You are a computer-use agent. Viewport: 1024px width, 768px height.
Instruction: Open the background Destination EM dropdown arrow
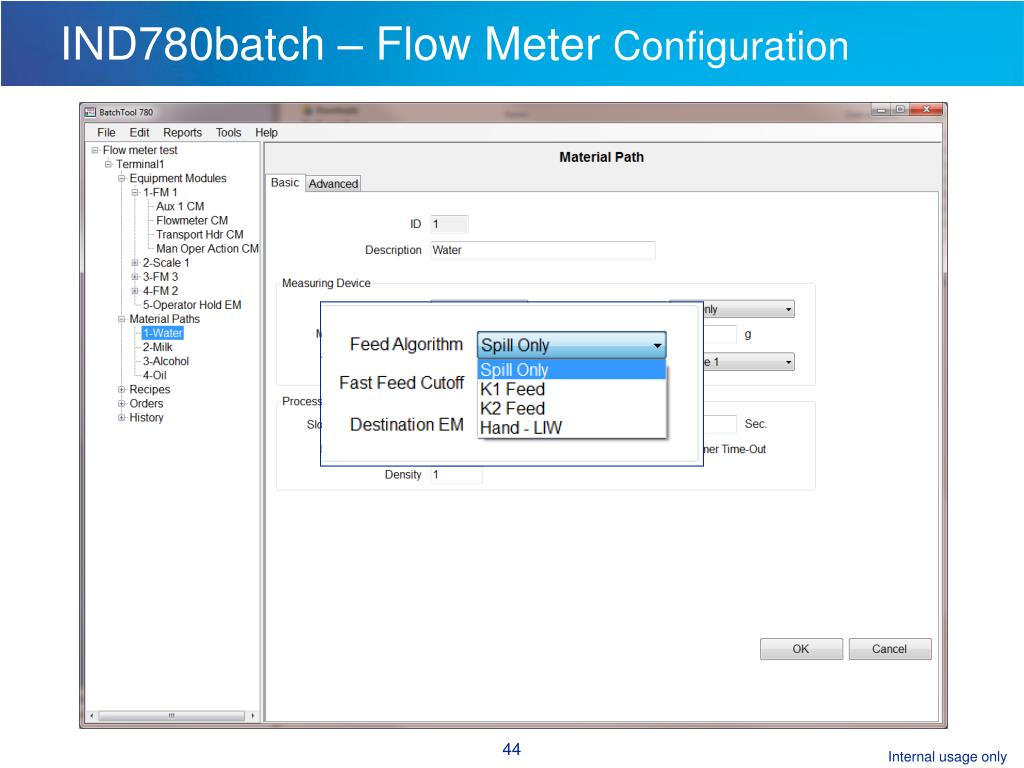788,362
